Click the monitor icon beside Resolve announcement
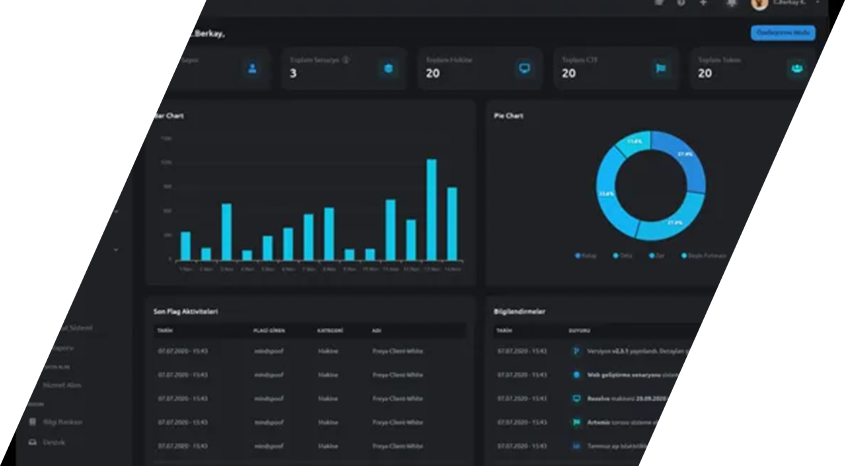845x466 pixels. pos(576,399)
